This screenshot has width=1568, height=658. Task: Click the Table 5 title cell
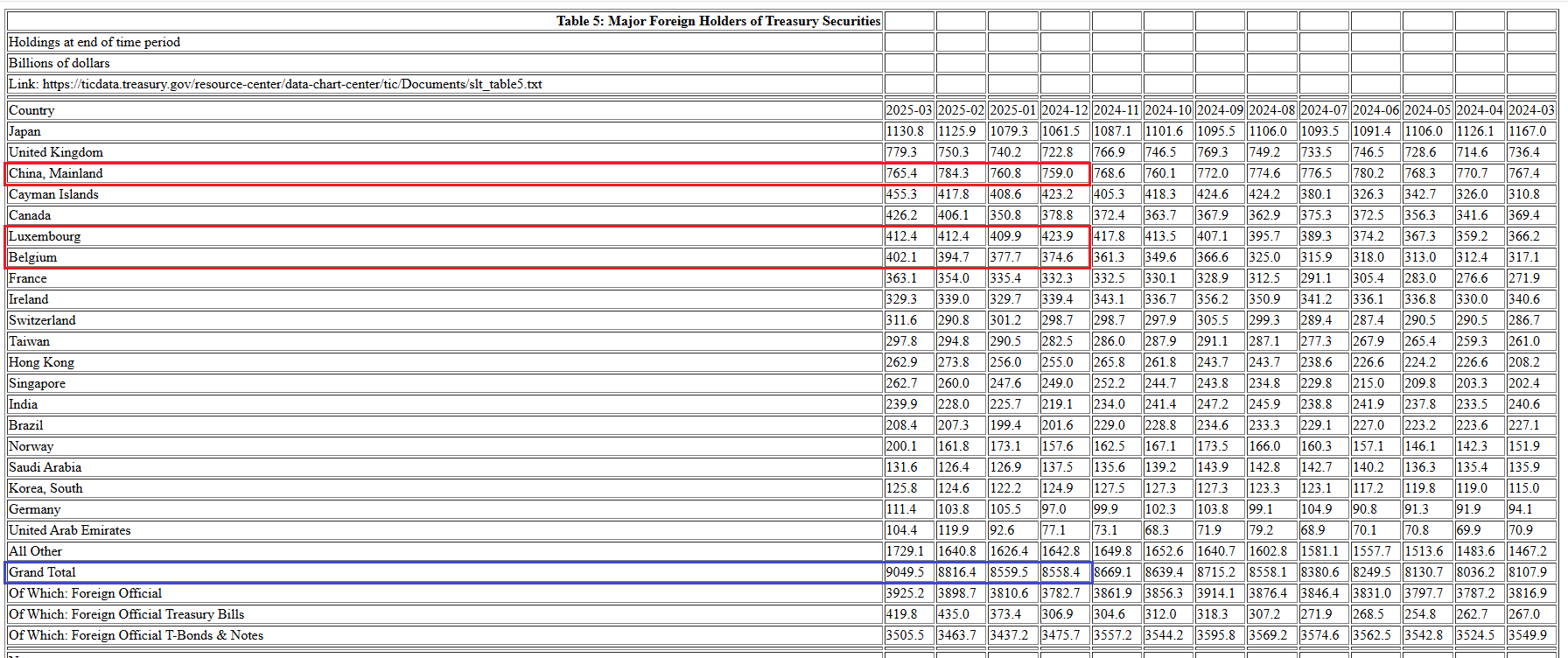coord(444,21)
